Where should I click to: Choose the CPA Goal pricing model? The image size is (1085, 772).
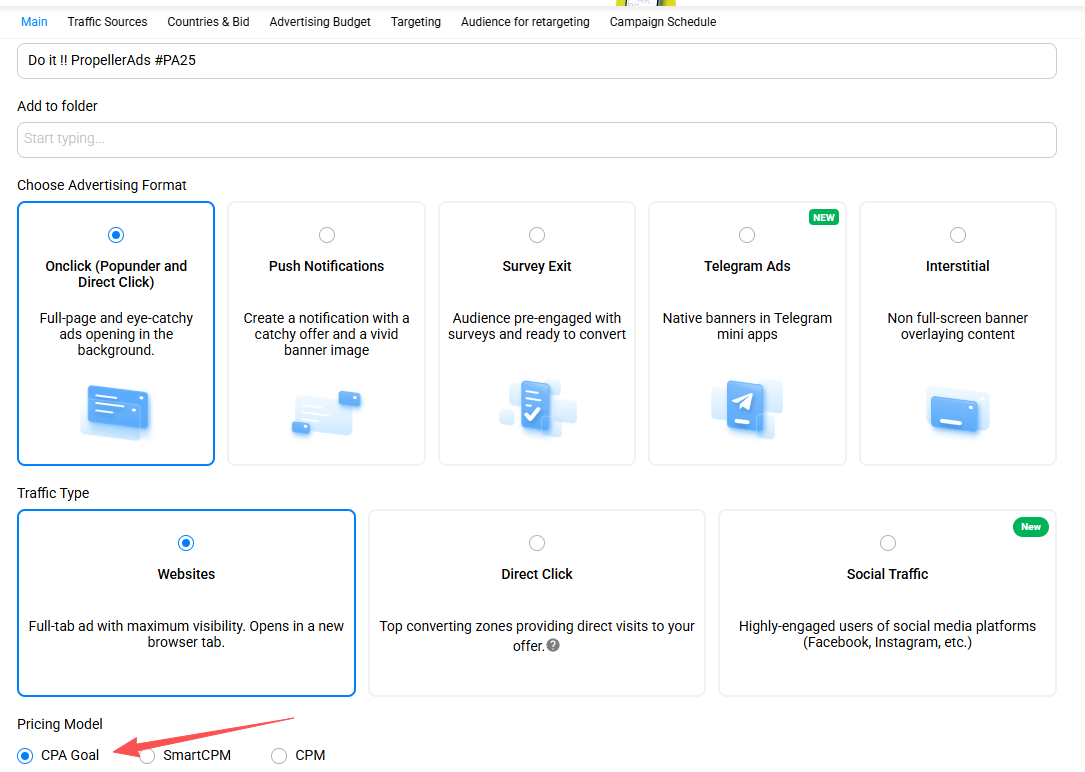click(25, 755)
